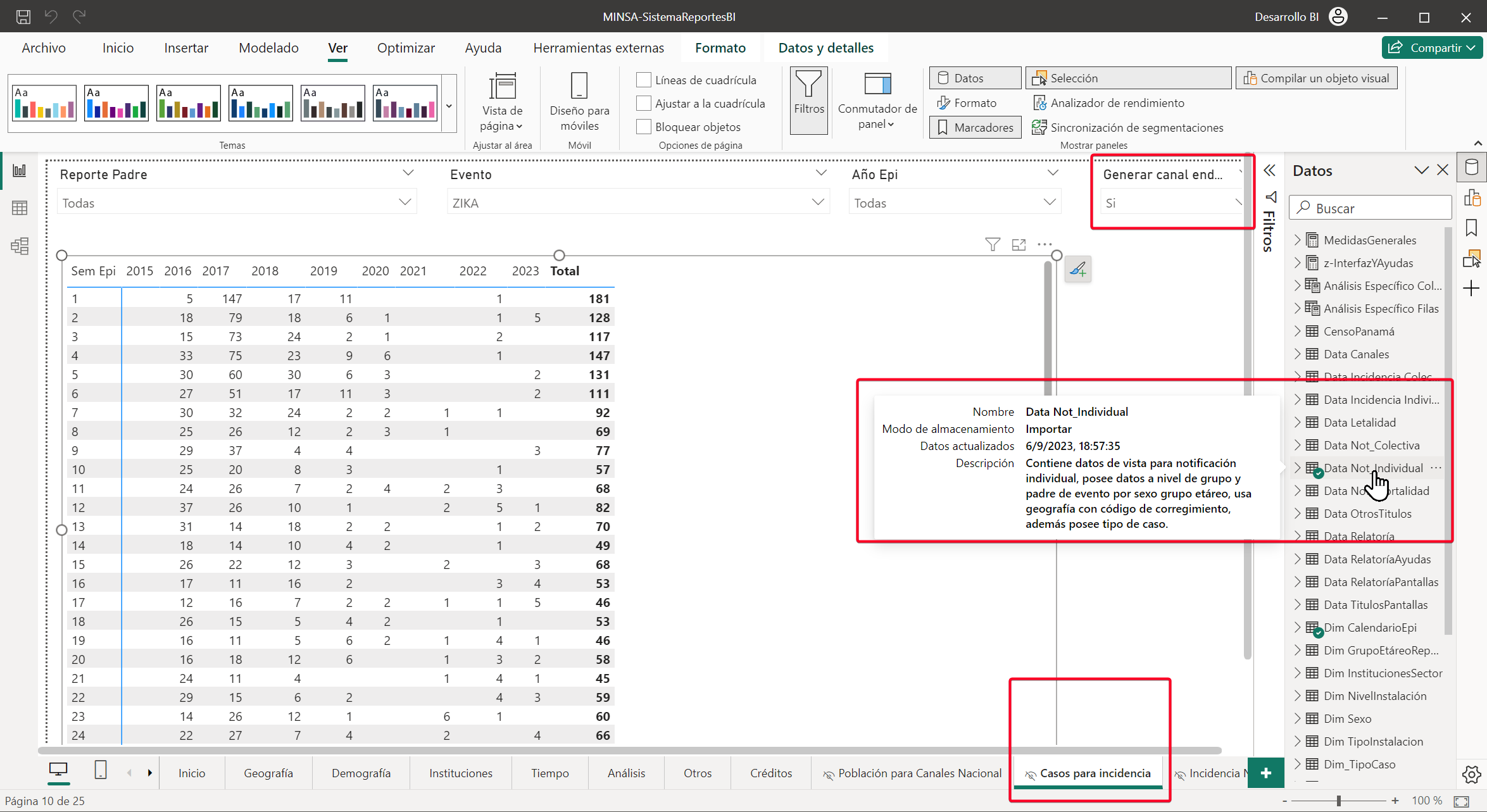Image resolution: width=1487 pixels, height=812 pixels.
Task: Toggle Sincronización de segmentaciones pane
Action: point(1127,127)
